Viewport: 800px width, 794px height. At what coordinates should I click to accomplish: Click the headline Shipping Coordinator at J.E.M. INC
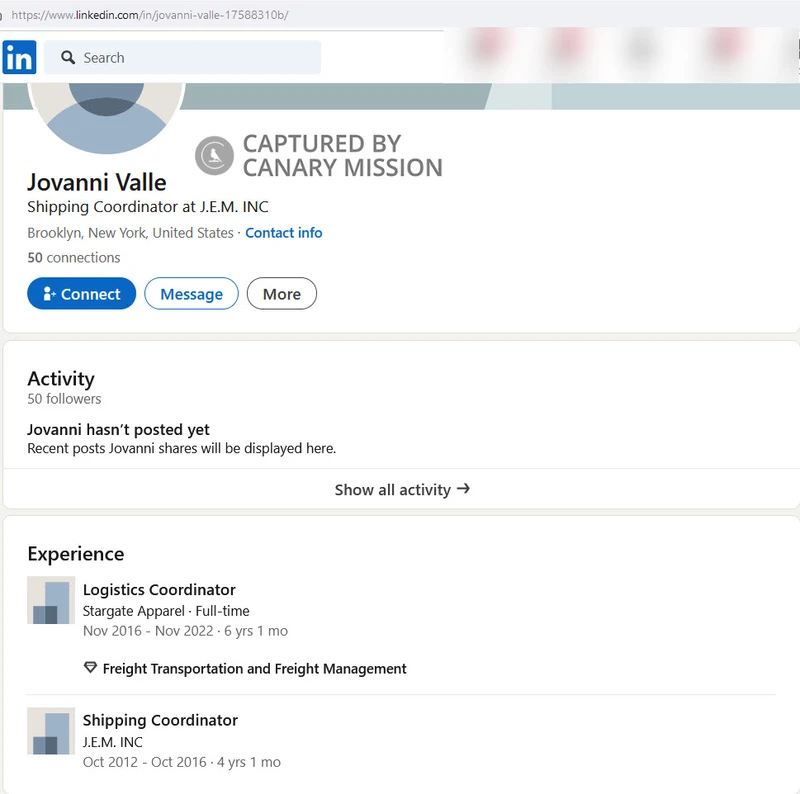click(148, 207)
